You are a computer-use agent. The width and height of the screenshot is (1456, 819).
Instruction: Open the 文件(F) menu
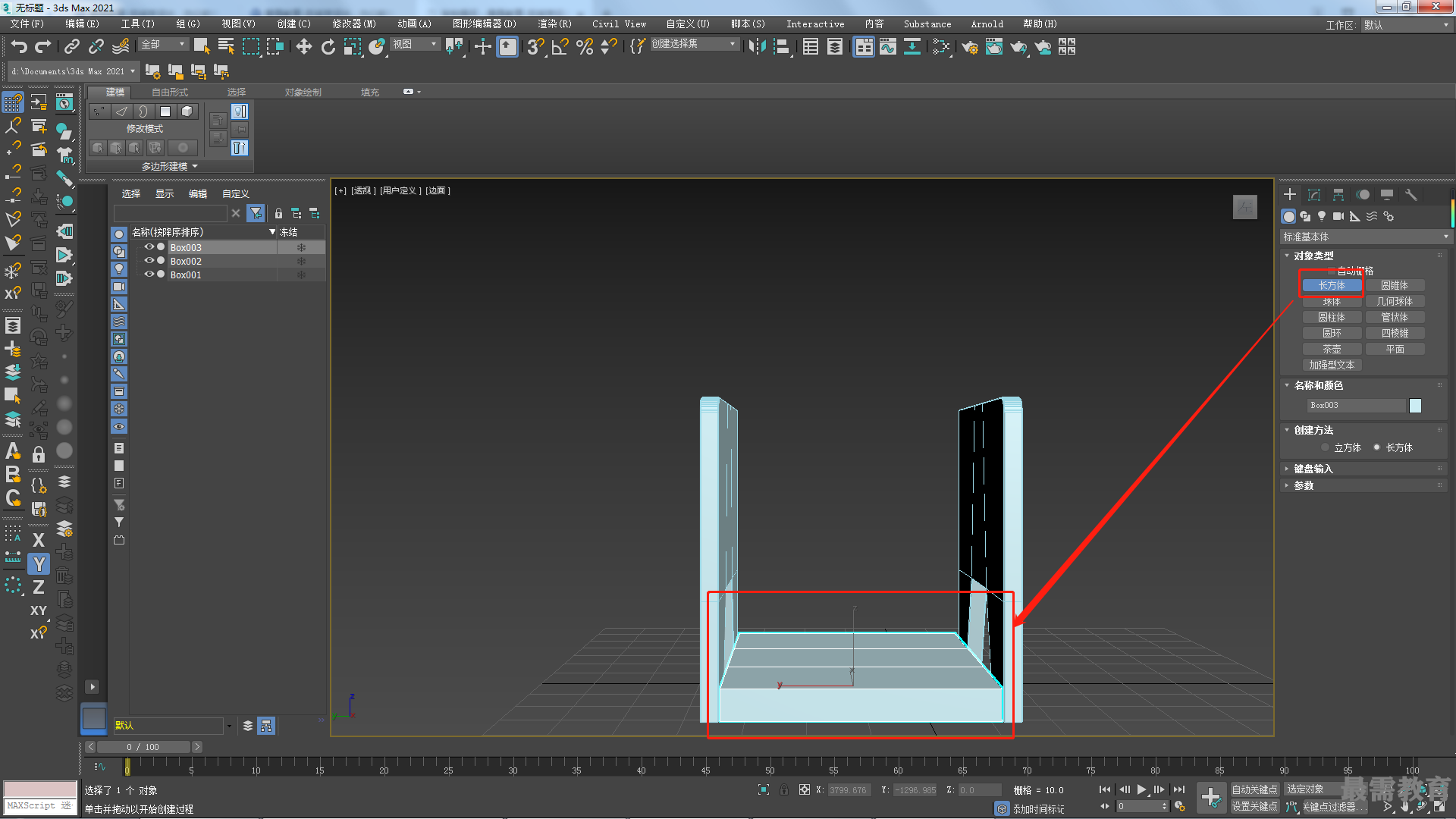(27, 24)
